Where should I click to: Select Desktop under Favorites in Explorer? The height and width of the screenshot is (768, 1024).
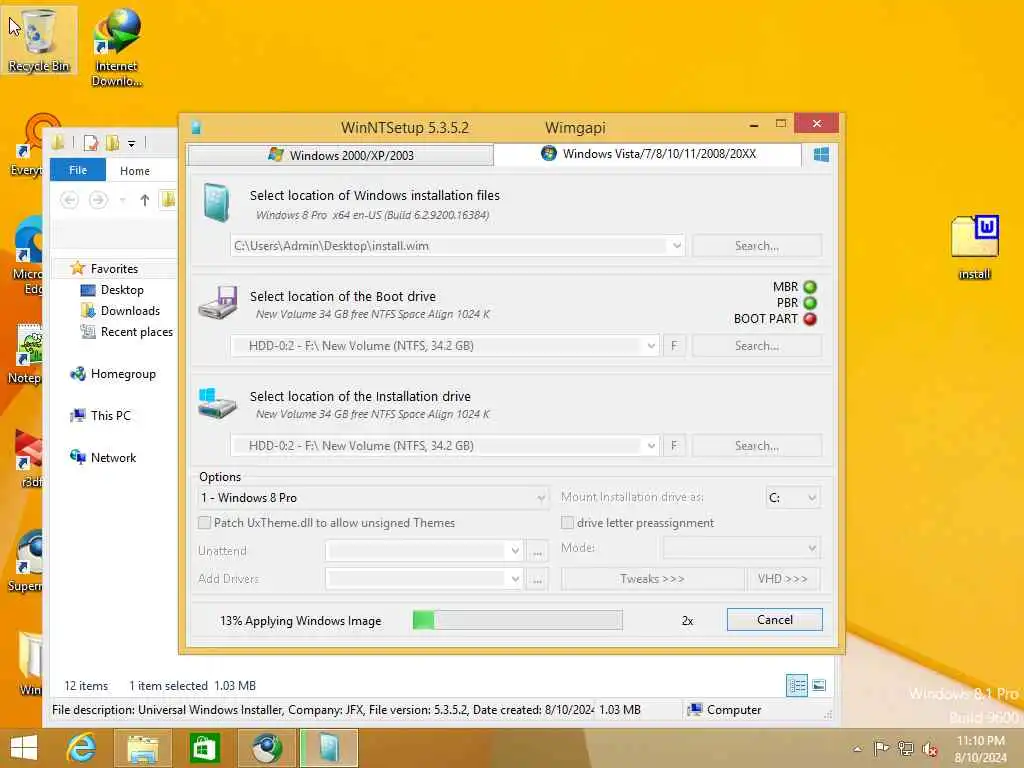pyautogui.click(x=112, y=289)
